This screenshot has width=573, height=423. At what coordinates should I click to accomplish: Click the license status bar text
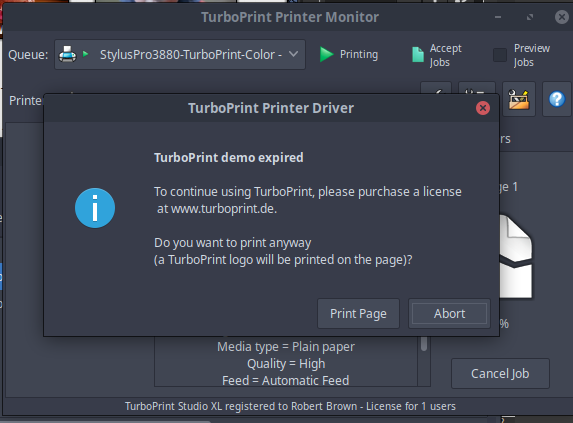coord(290,406)
